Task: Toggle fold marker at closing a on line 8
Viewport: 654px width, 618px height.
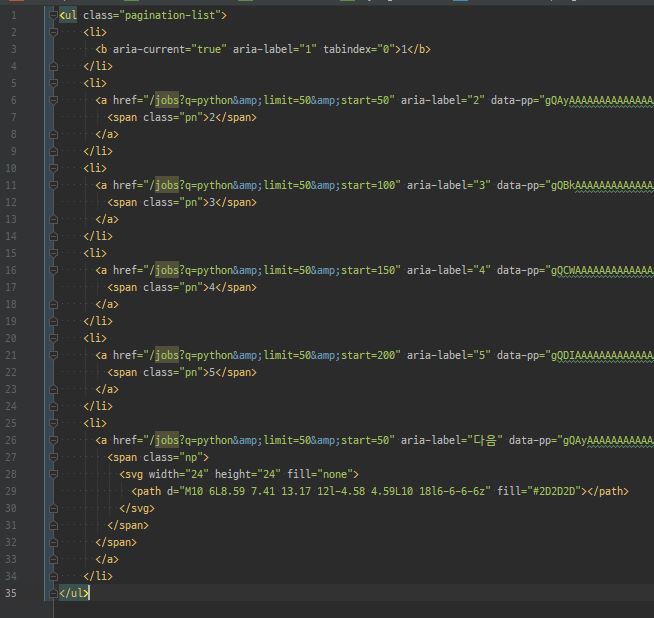Action: 53,134
